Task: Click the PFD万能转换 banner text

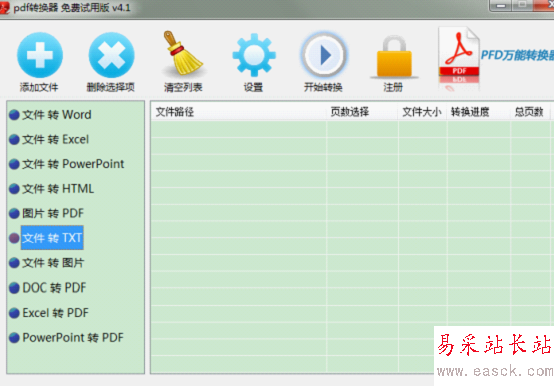Action: click(517, 55)
